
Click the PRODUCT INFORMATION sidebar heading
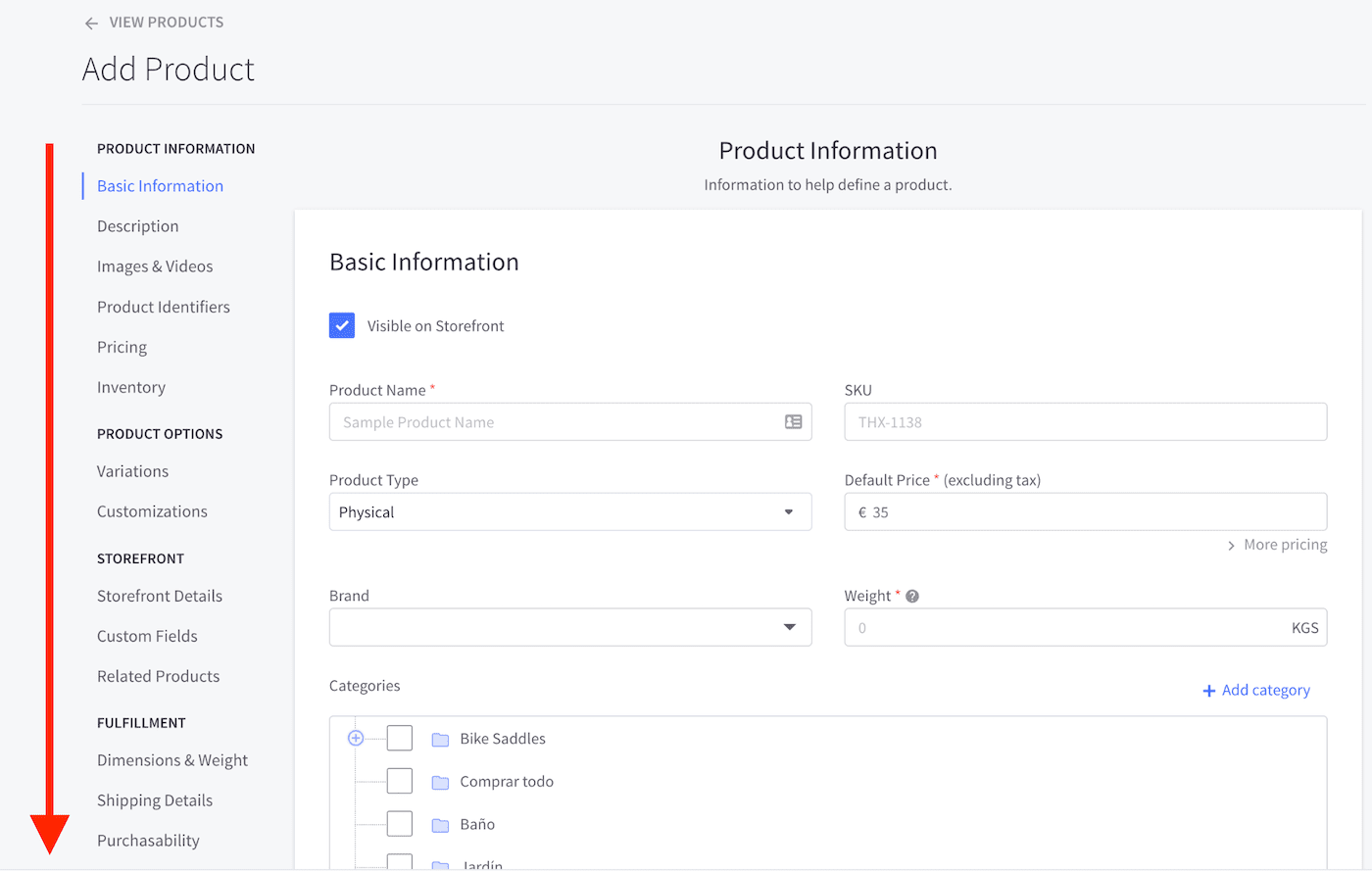pyautogui.click(x=175, y=149)
